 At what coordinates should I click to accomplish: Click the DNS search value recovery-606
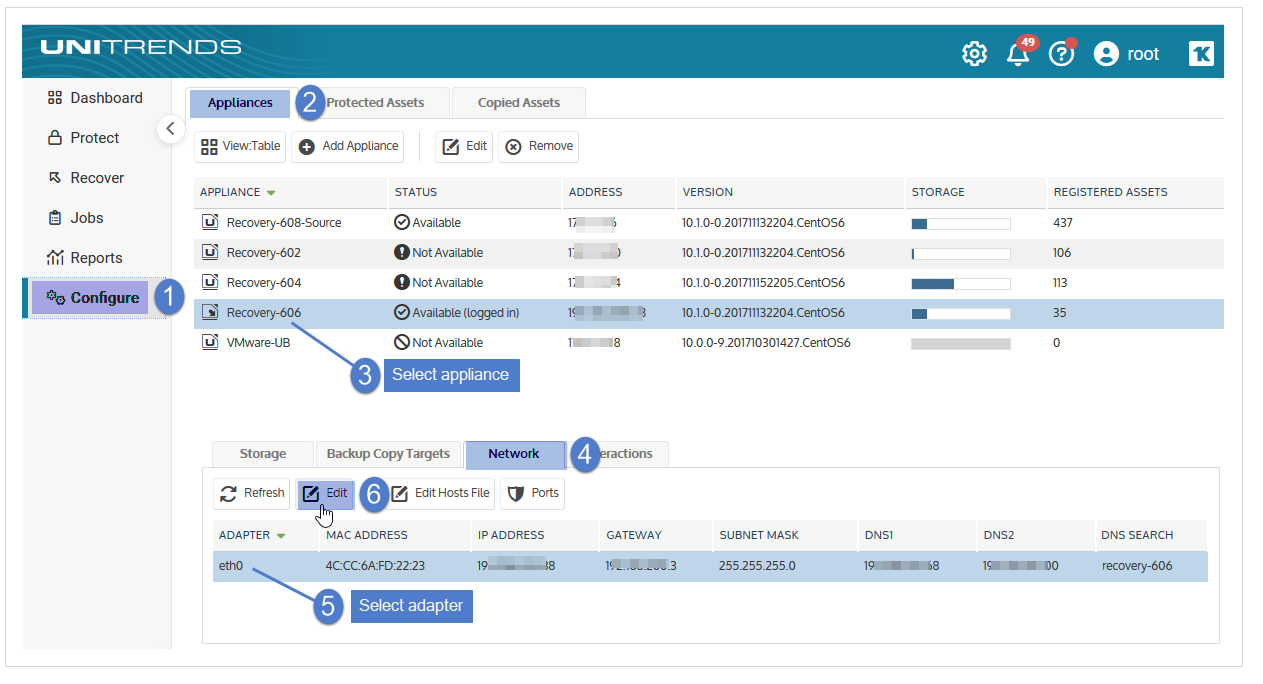point(1137,566)
